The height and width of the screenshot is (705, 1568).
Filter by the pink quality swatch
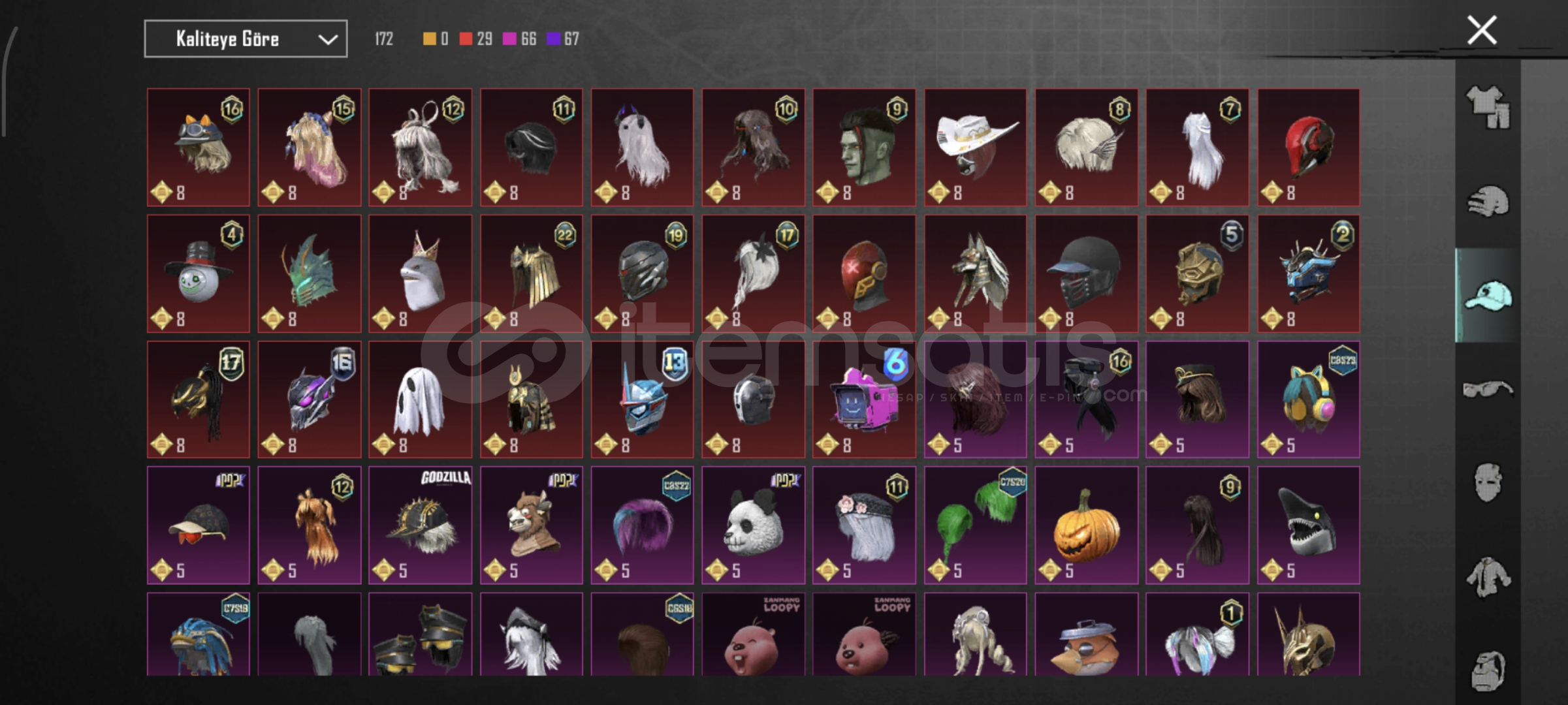coord(509,39)
